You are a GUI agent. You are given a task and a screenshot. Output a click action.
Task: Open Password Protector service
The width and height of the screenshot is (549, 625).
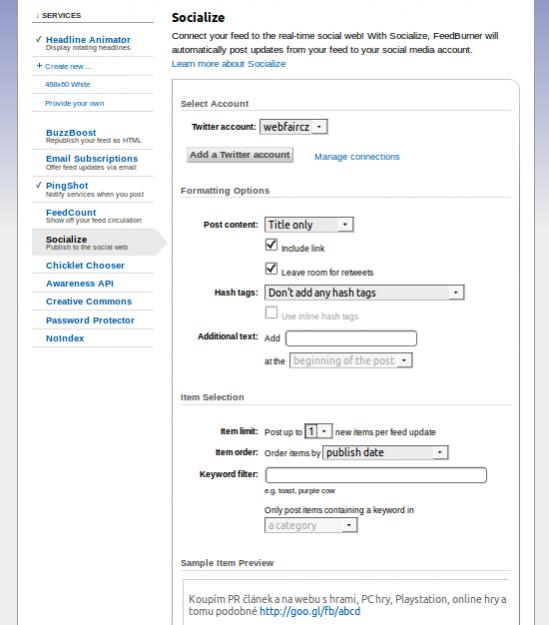[x=90, y=320]
